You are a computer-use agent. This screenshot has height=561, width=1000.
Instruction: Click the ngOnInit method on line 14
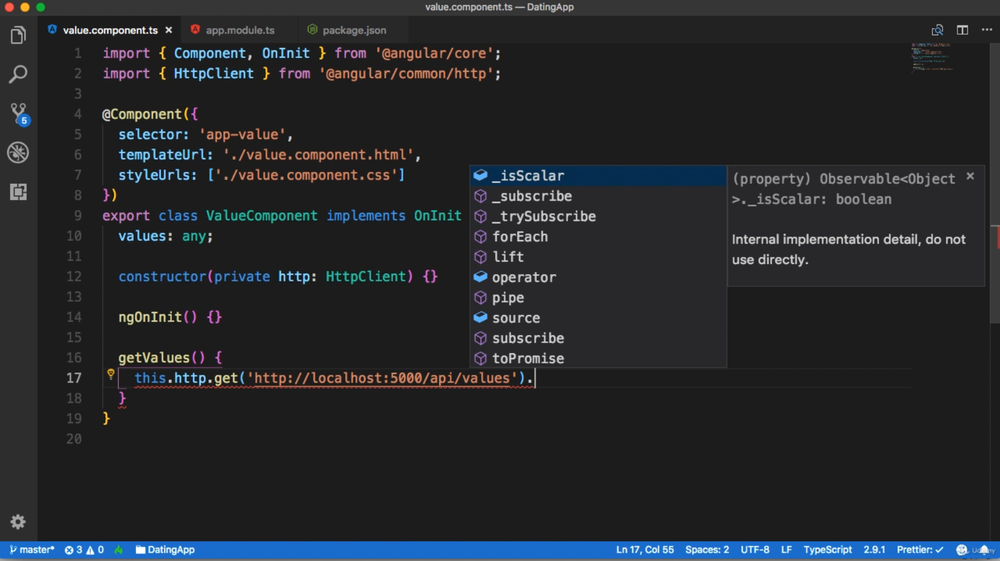(x=150, y=317)
